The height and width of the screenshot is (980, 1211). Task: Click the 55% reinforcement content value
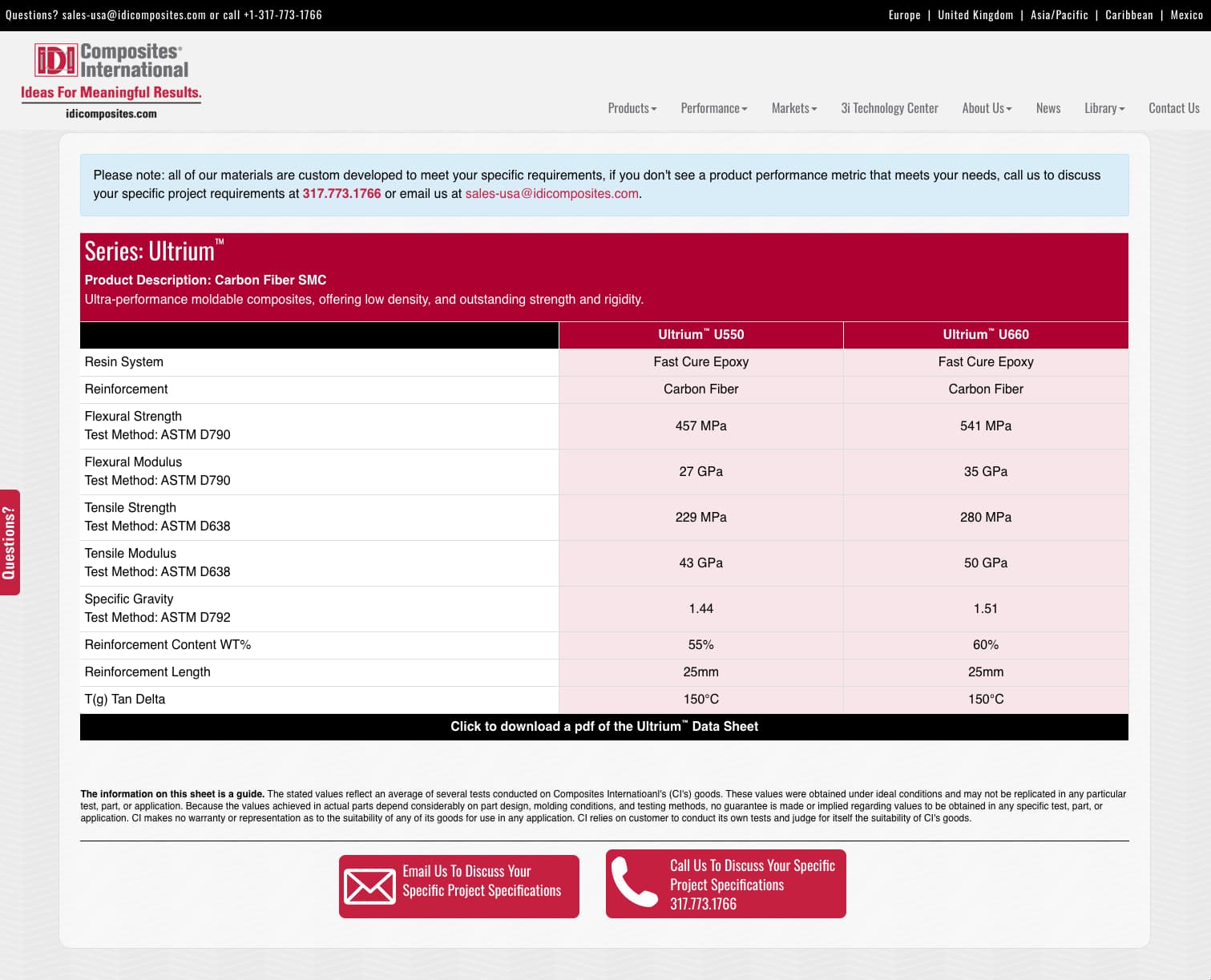(701, 645)
